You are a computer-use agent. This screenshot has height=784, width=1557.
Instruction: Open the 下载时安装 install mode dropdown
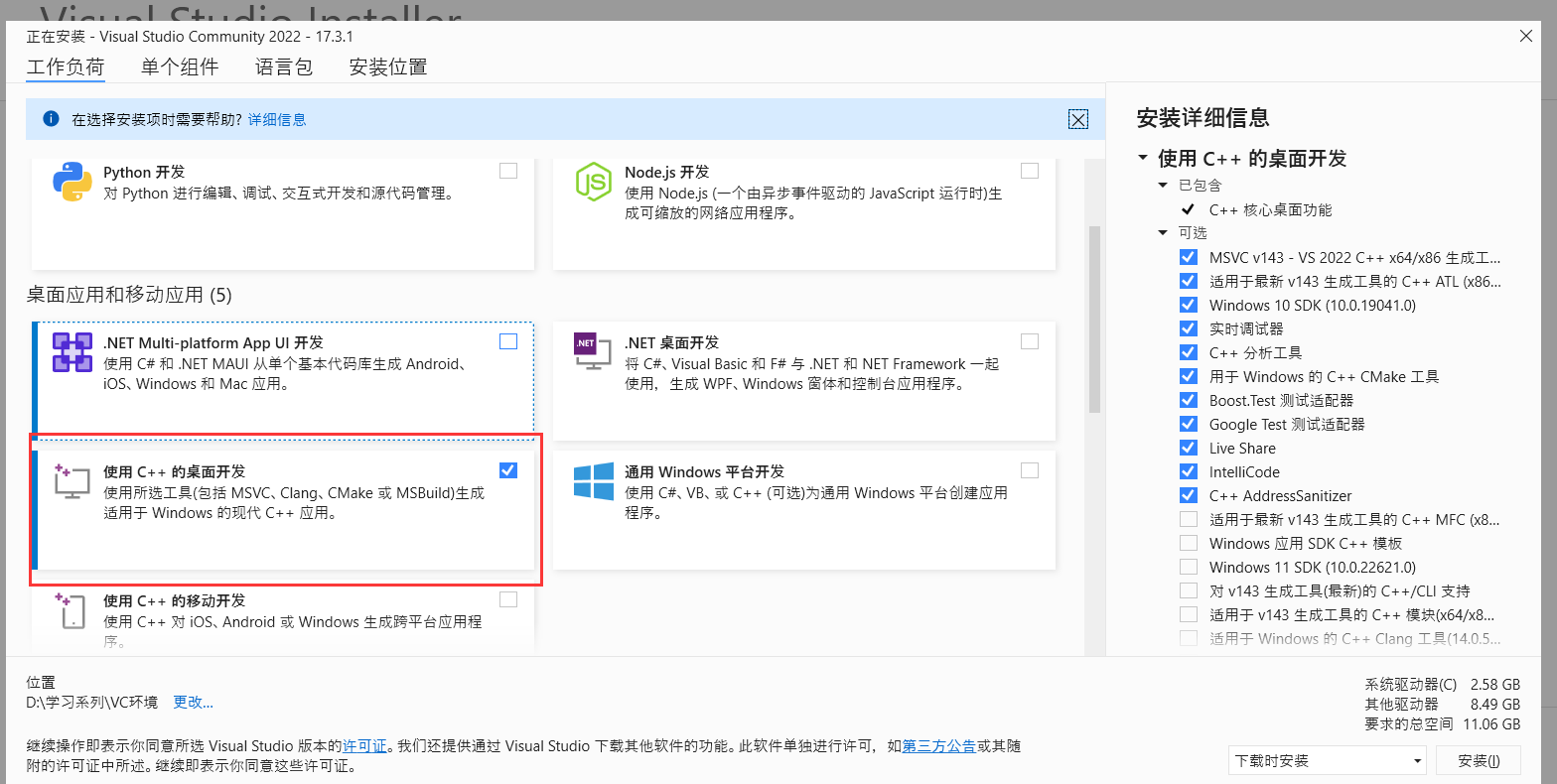[1329, 761]
